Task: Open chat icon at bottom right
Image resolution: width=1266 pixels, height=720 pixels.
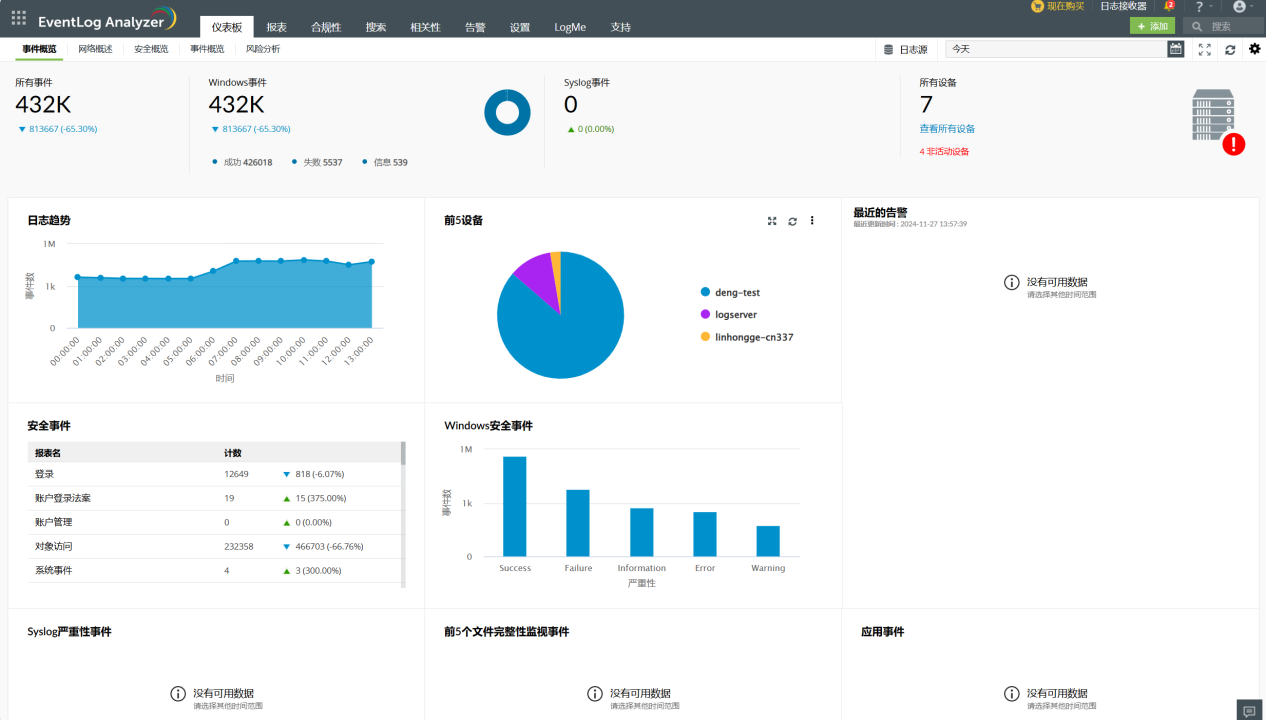Action: pos(1249,711)
